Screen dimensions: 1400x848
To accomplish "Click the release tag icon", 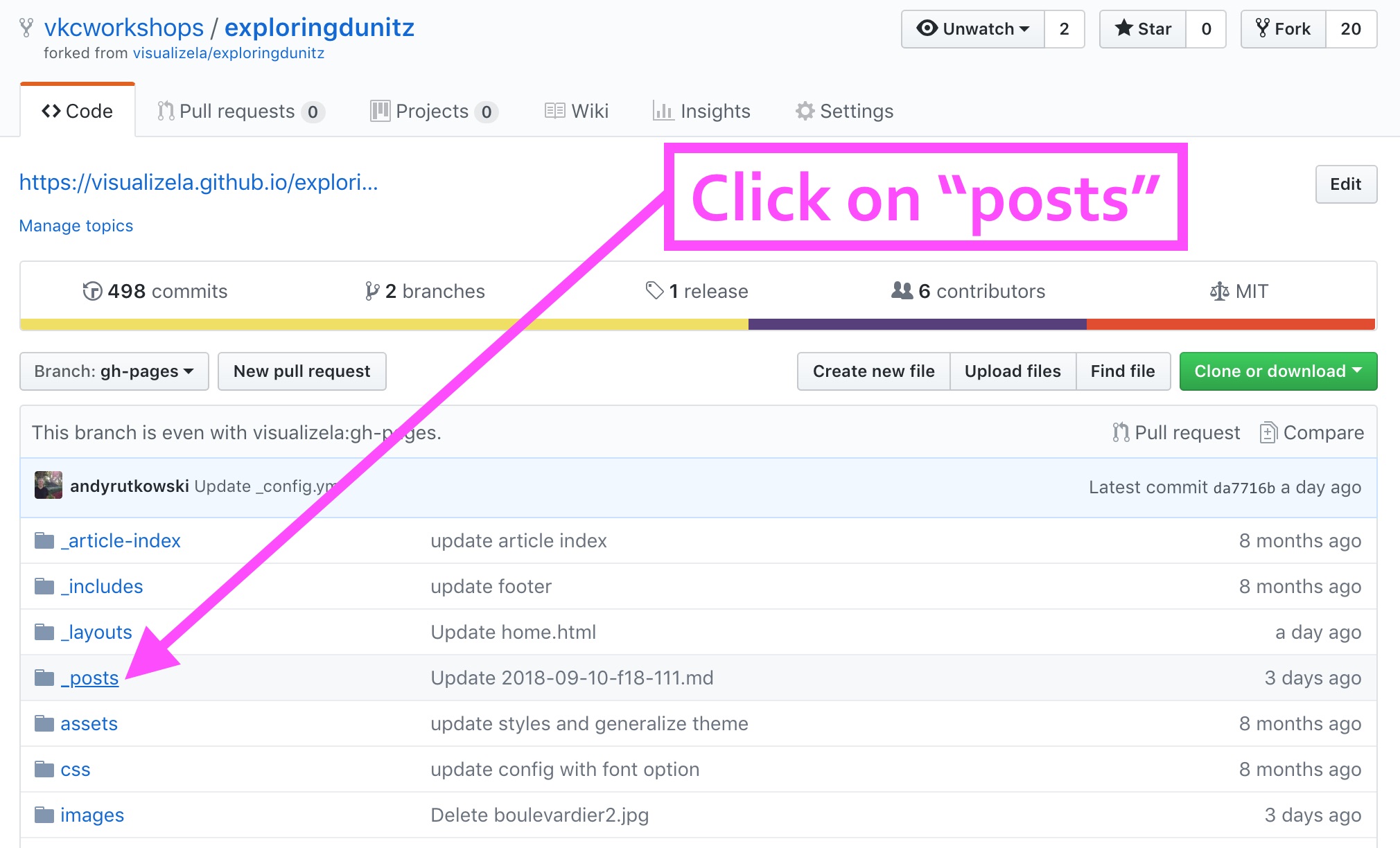I will point(654,290).
